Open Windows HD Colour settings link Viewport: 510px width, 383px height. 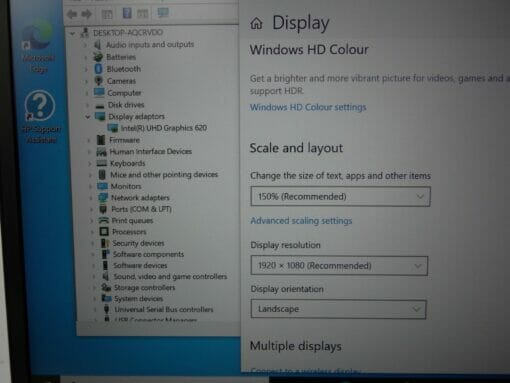point(308,107)
